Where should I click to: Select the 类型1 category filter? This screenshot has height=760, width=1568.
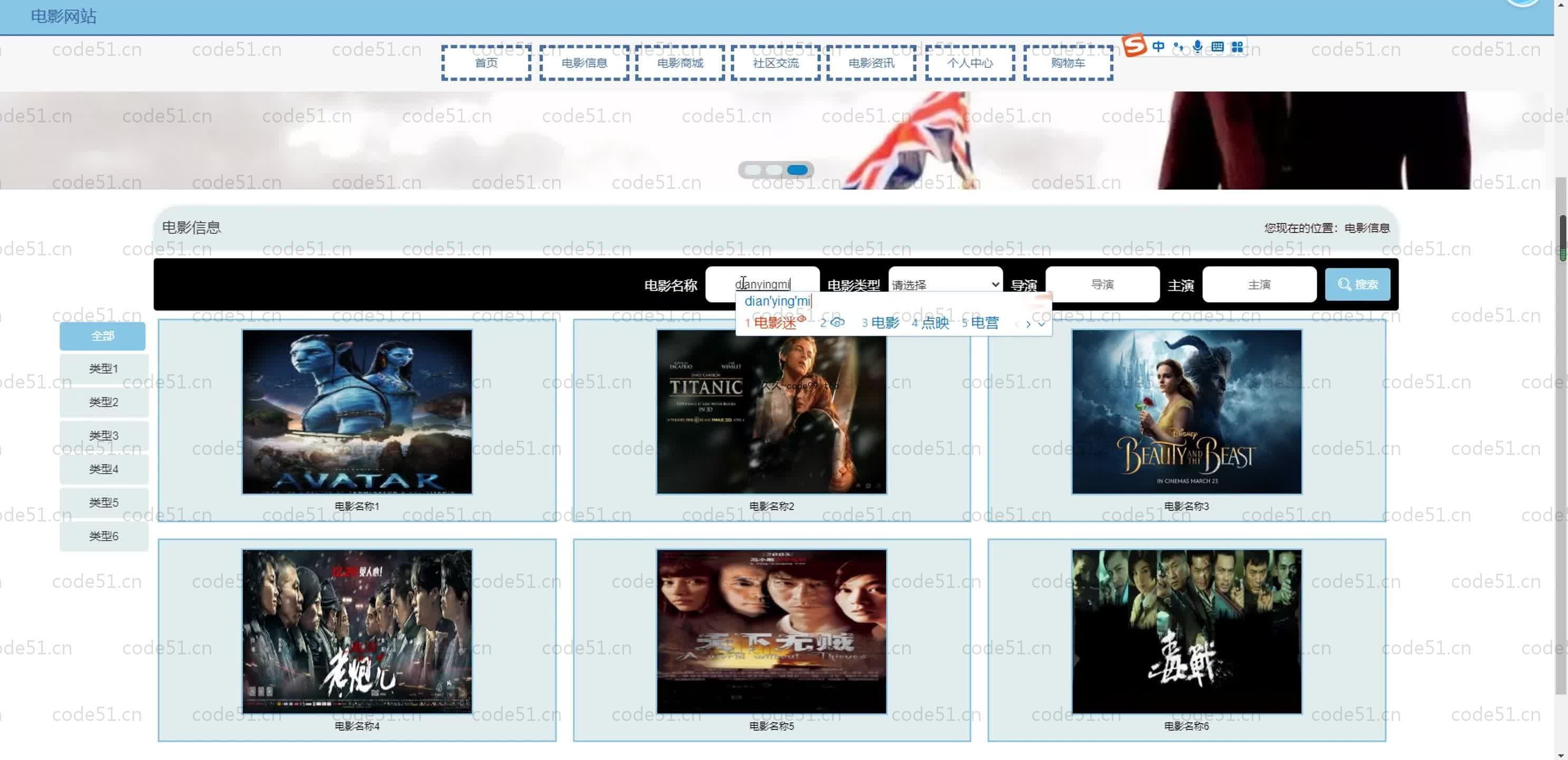(103, 369)
